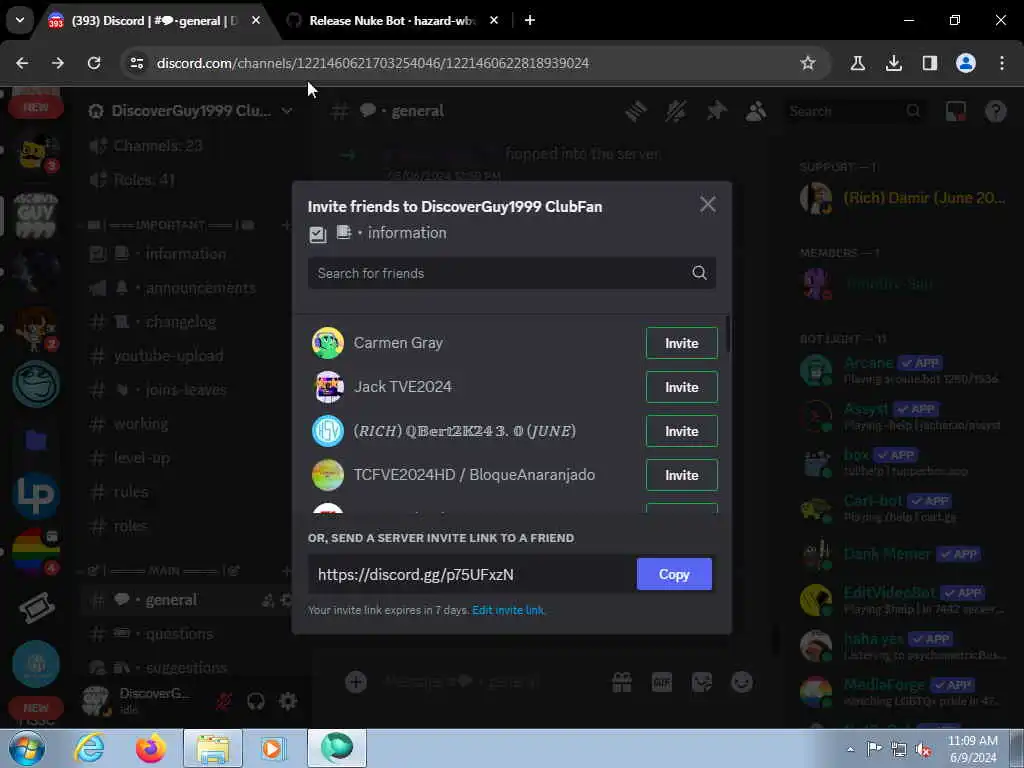Image resolution: width=1024 pixels, height=768 pixels.
Task: Go back to the previous page
Action: point(22,63)
